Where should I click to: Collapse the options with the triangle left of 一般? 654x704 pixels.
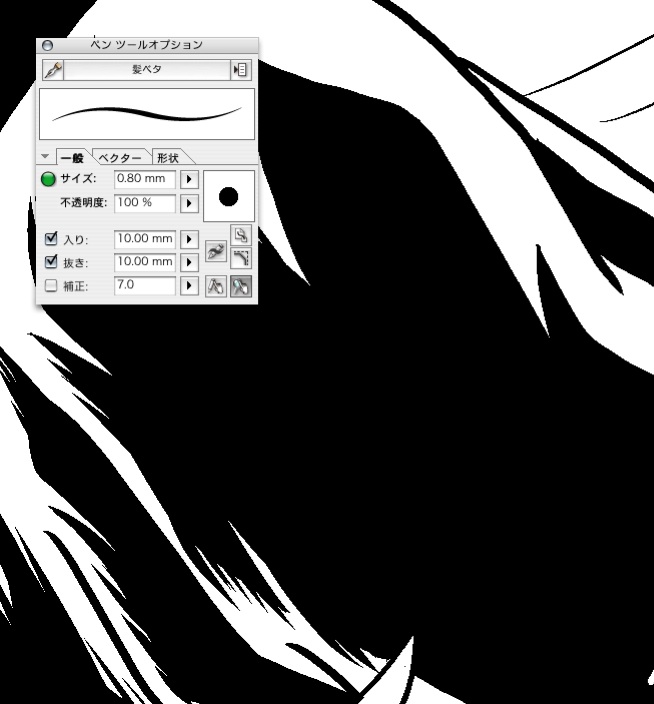(45, 156)
